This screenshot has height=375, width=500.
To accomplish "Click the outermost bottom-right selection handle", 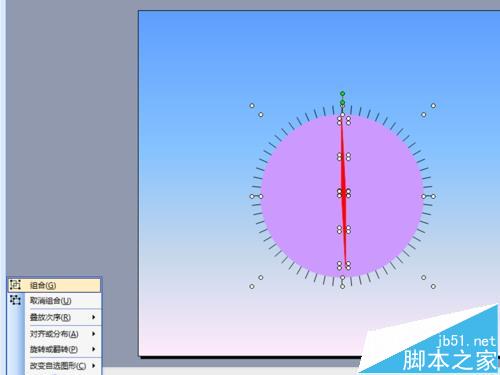I will coord(433,286).
